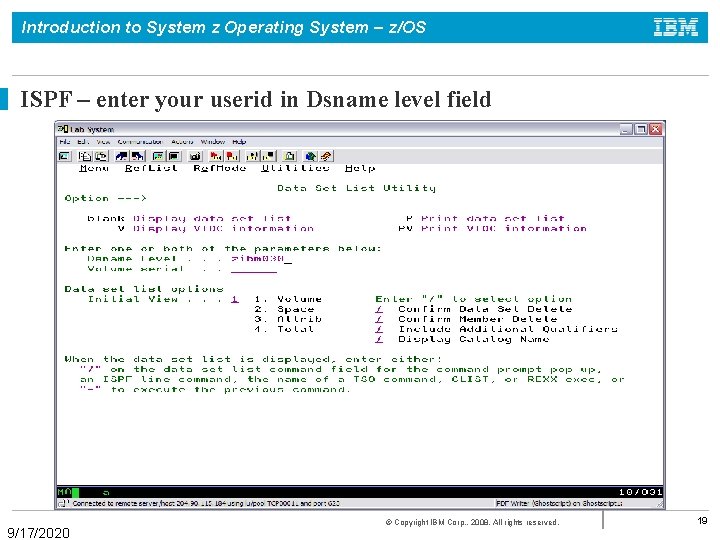Image resolution: width=720 pixels, height=540 pixels.
Task: Click the Play macro toolbar icon
Action: point(253,156)
